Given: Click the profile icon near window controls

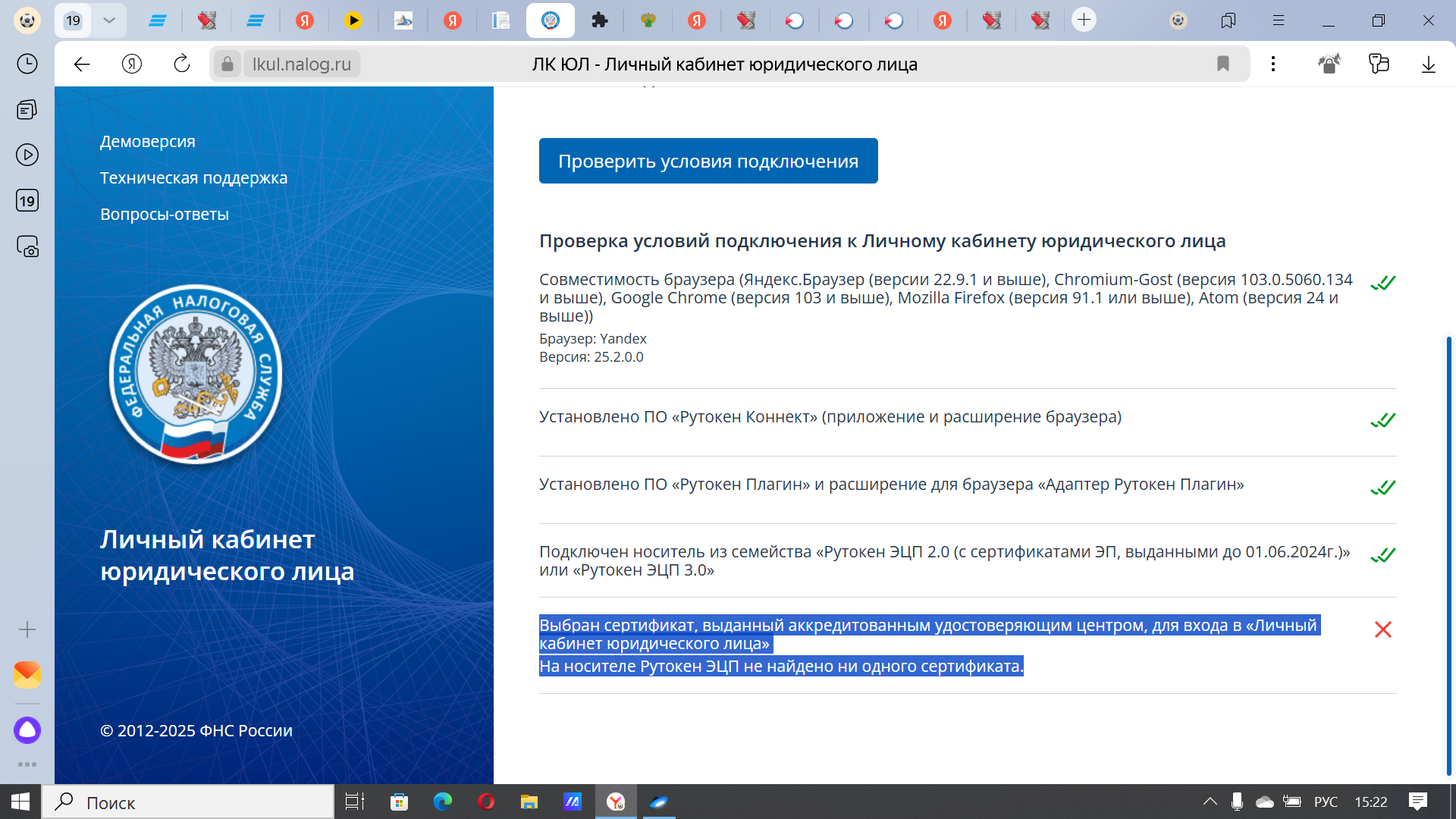Looking at the screenshot, I should (1178, 20).
